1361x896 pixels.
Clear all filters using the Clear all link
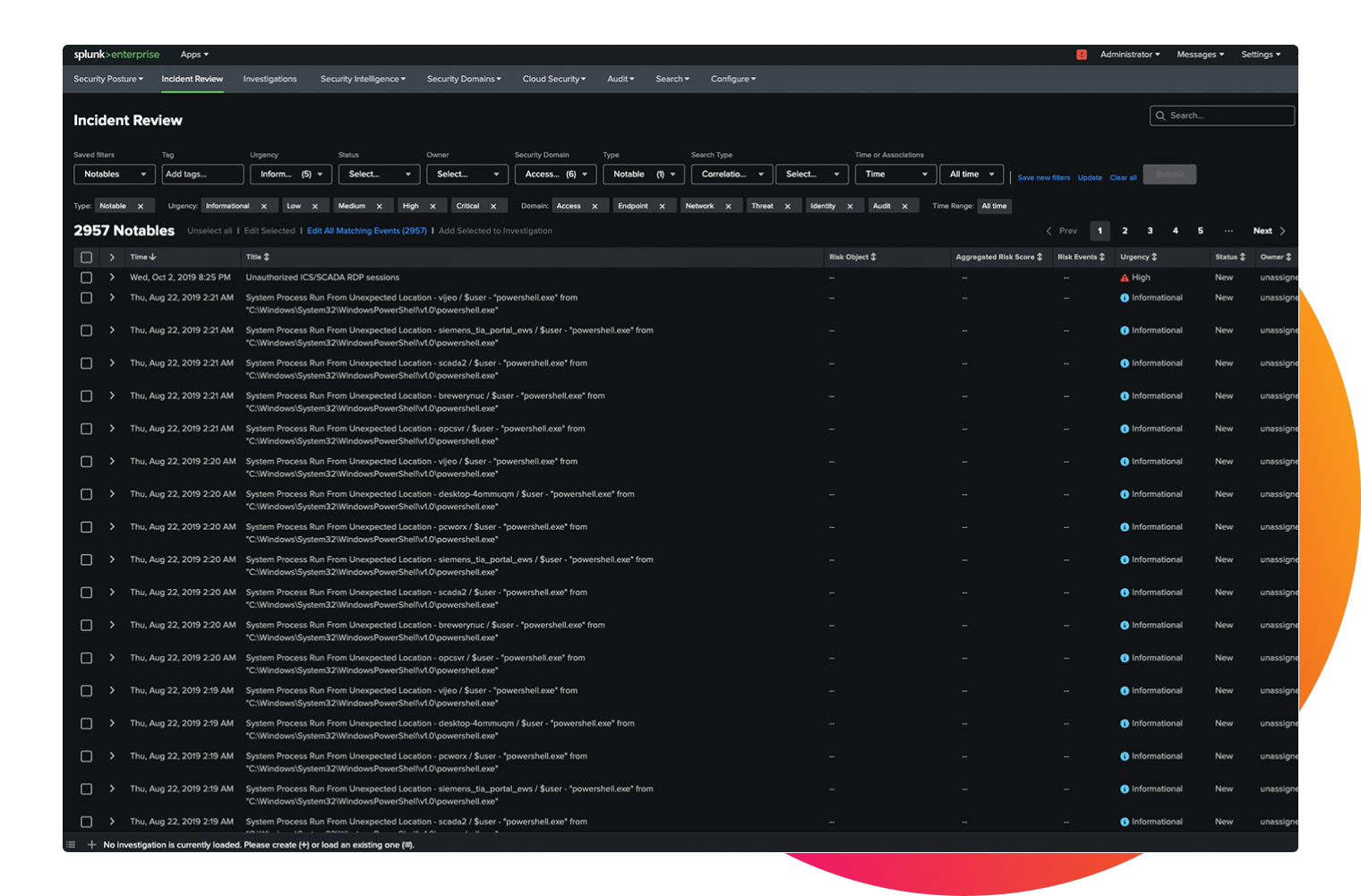[1124, 177]
